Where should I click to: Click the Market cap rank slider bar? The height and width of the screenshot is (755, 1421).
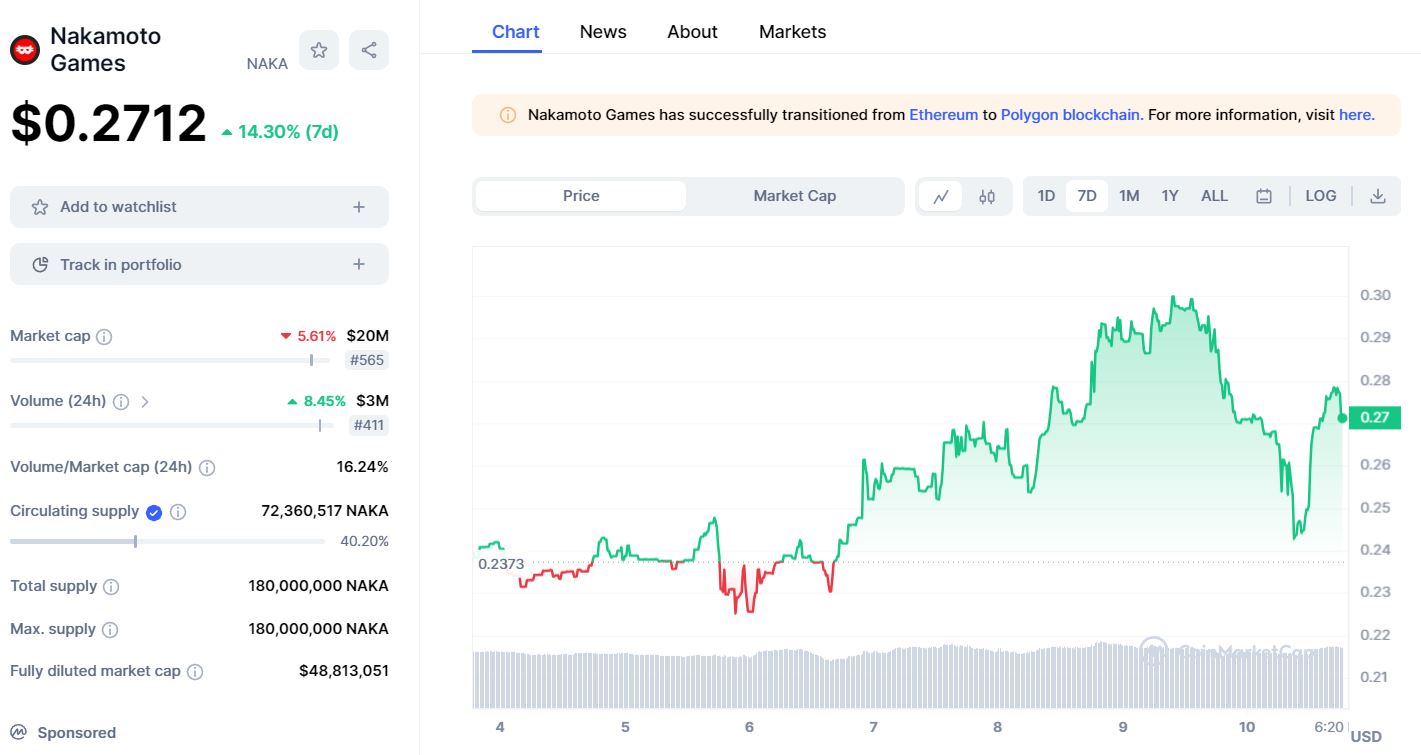click(170, 360)
